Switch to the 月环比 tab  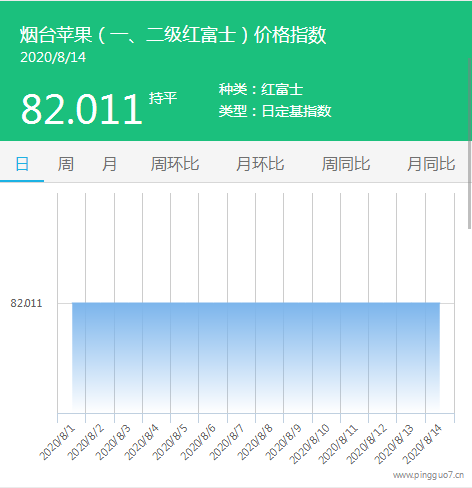[260, 164]
